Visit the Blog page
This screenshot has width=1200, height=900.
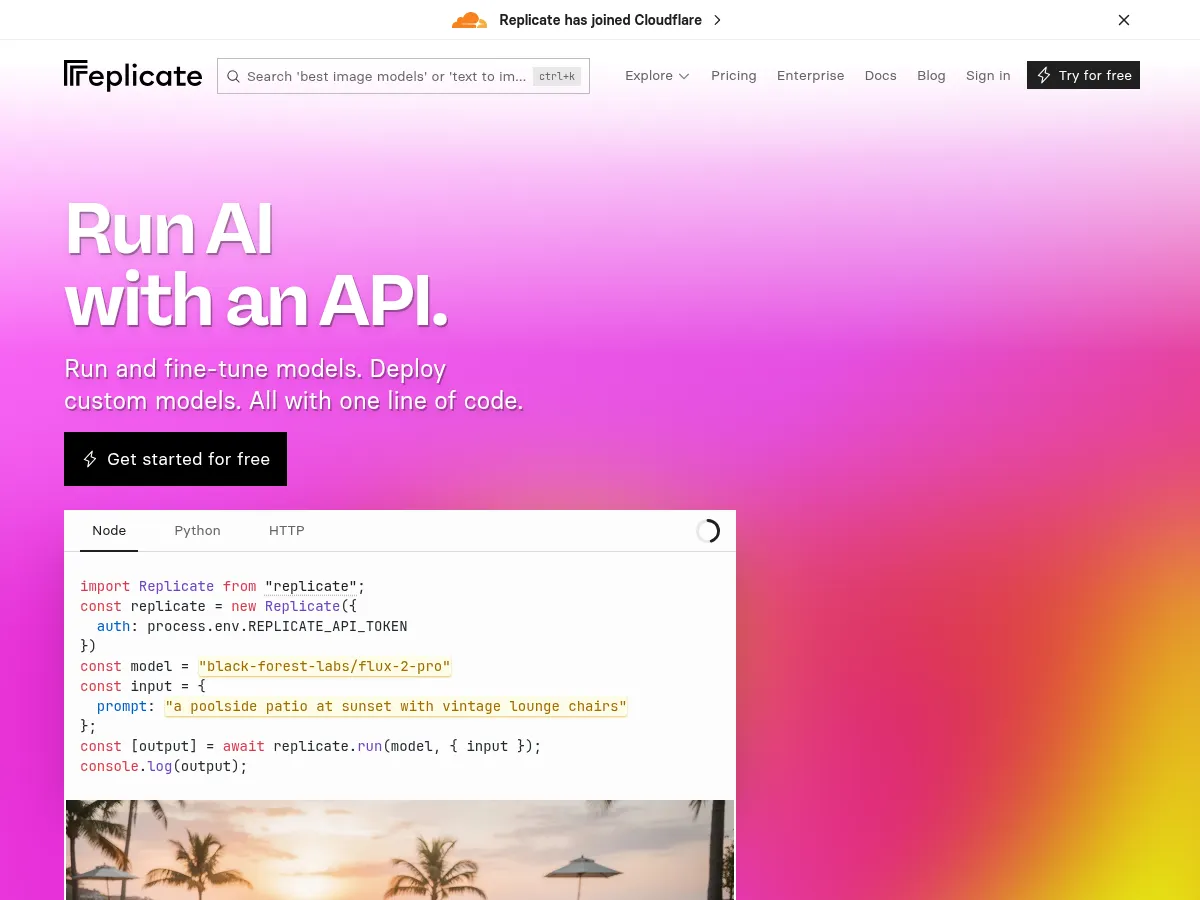(931, 75)
